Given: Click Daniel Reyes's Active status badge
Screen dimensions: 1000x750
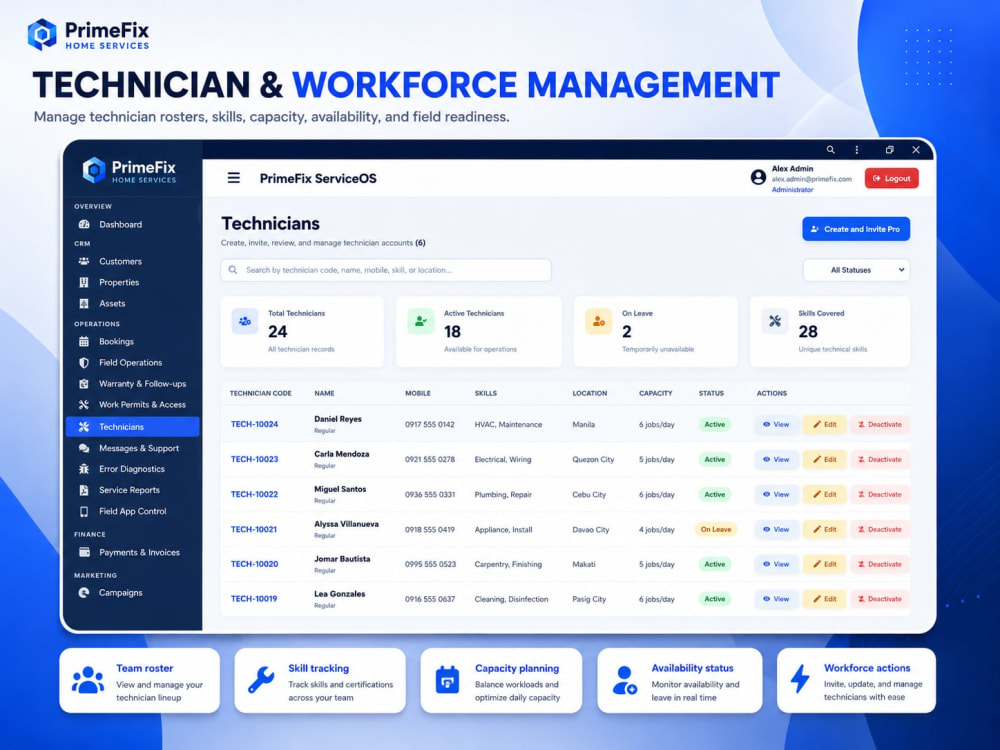Looking at the screenshot, I should coord(714,424).
